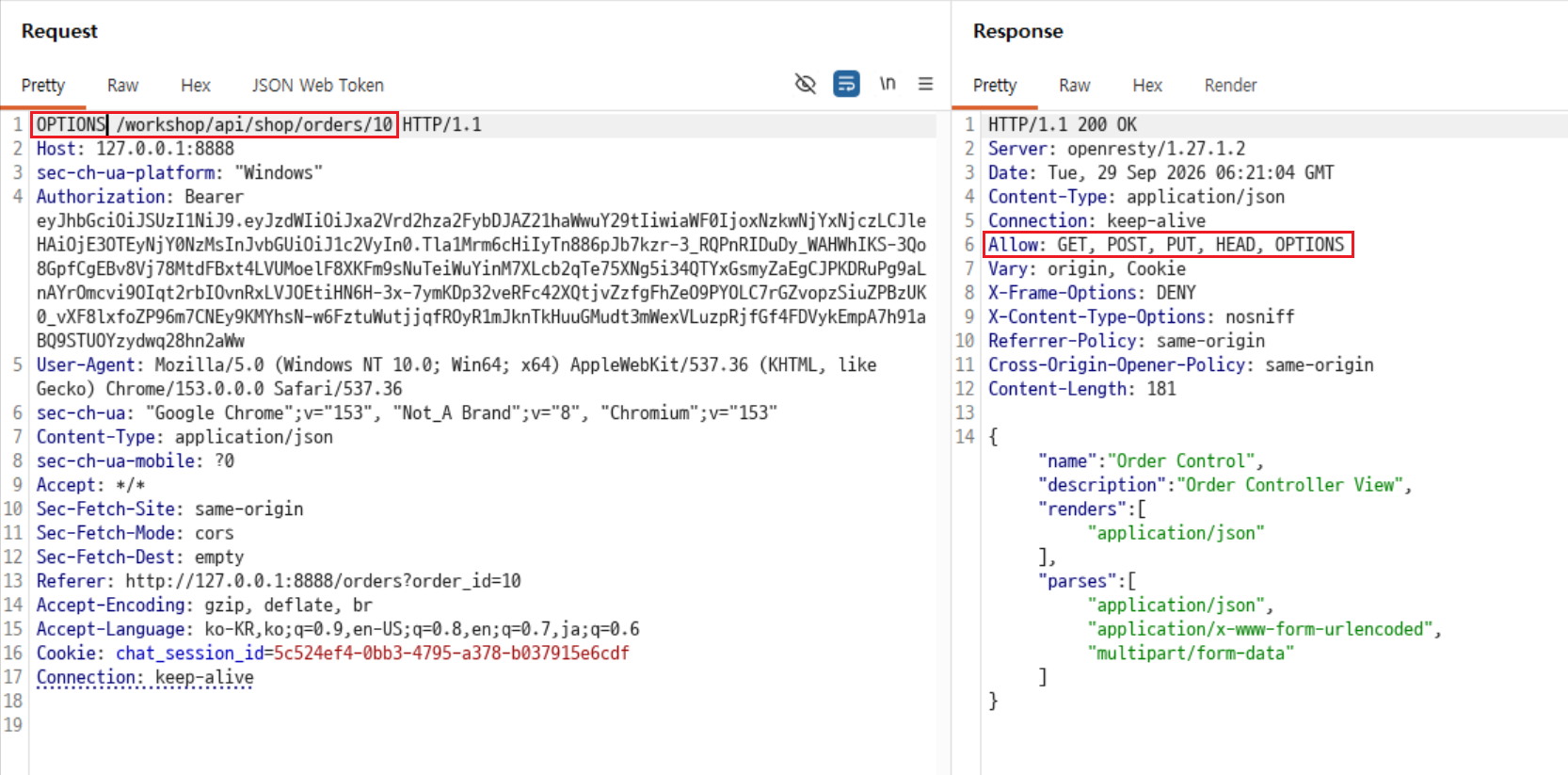Click the Date header in response
This screenshot has width=1568, height=775.
1160,173
